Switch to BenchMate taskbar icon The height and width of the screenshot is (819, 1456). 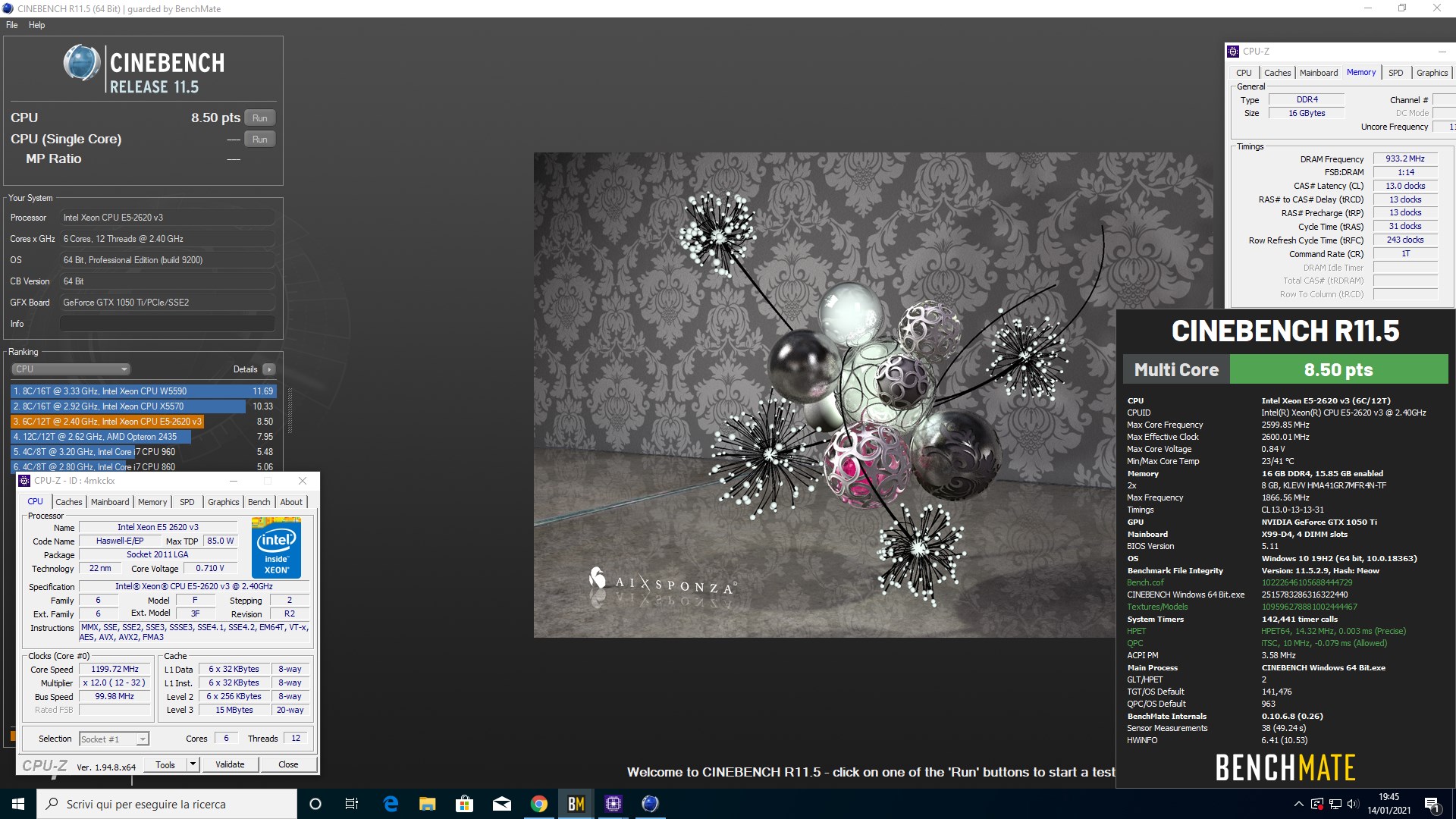tap(576, 804)
